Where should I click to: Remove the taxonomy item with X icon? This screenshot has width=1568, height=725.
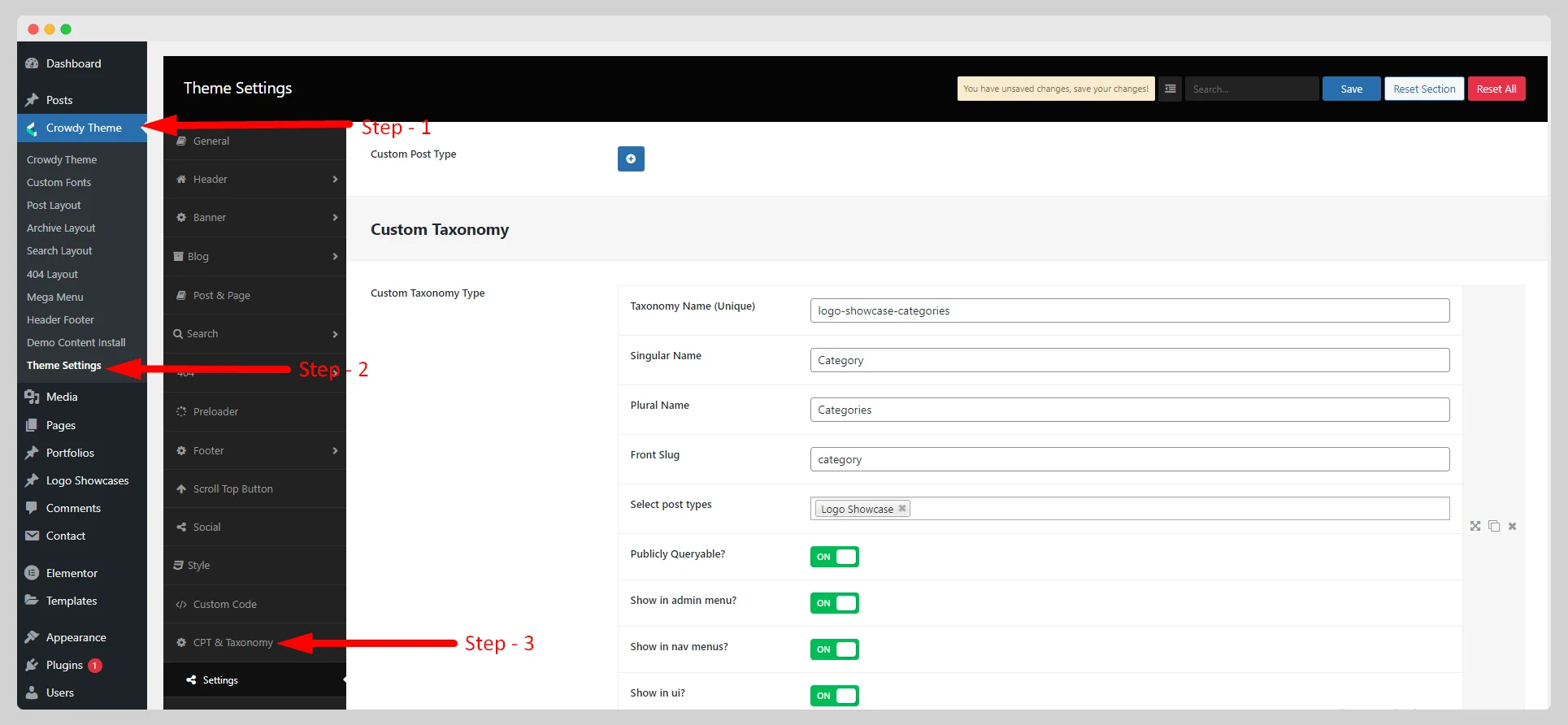[x=1512, y=527]
